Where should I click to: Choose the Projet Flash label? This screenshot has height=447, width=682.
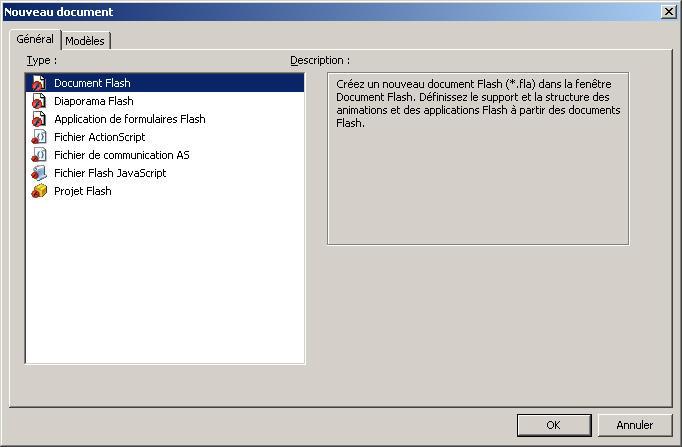click(83, 191)
